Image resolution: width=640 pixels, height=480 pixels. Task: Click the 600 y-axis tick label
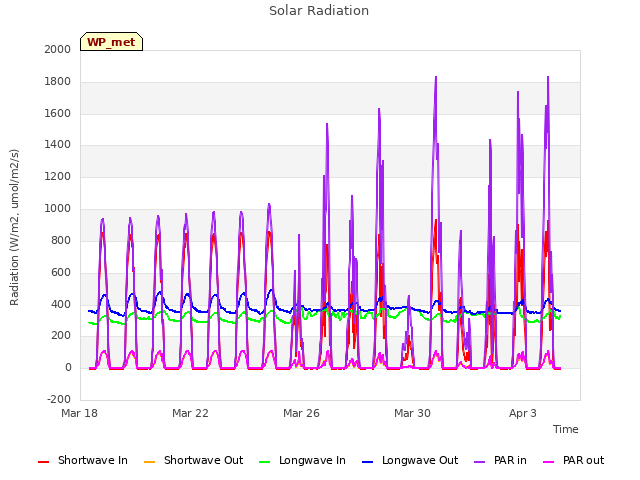pos(61,272)
